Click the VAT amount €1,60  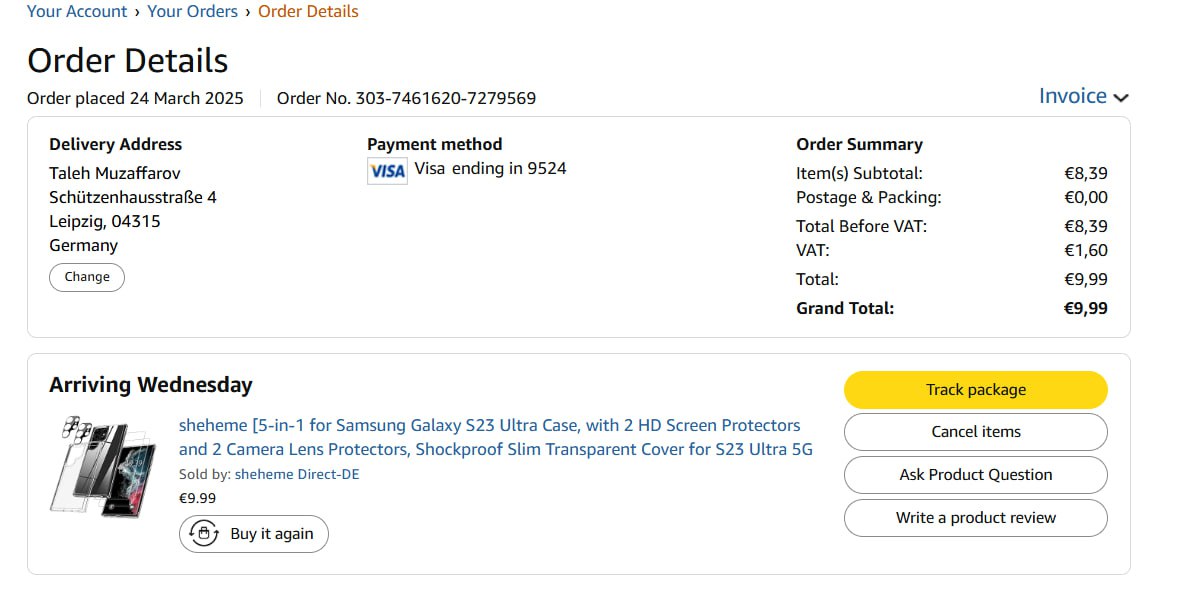(1085, 250)
